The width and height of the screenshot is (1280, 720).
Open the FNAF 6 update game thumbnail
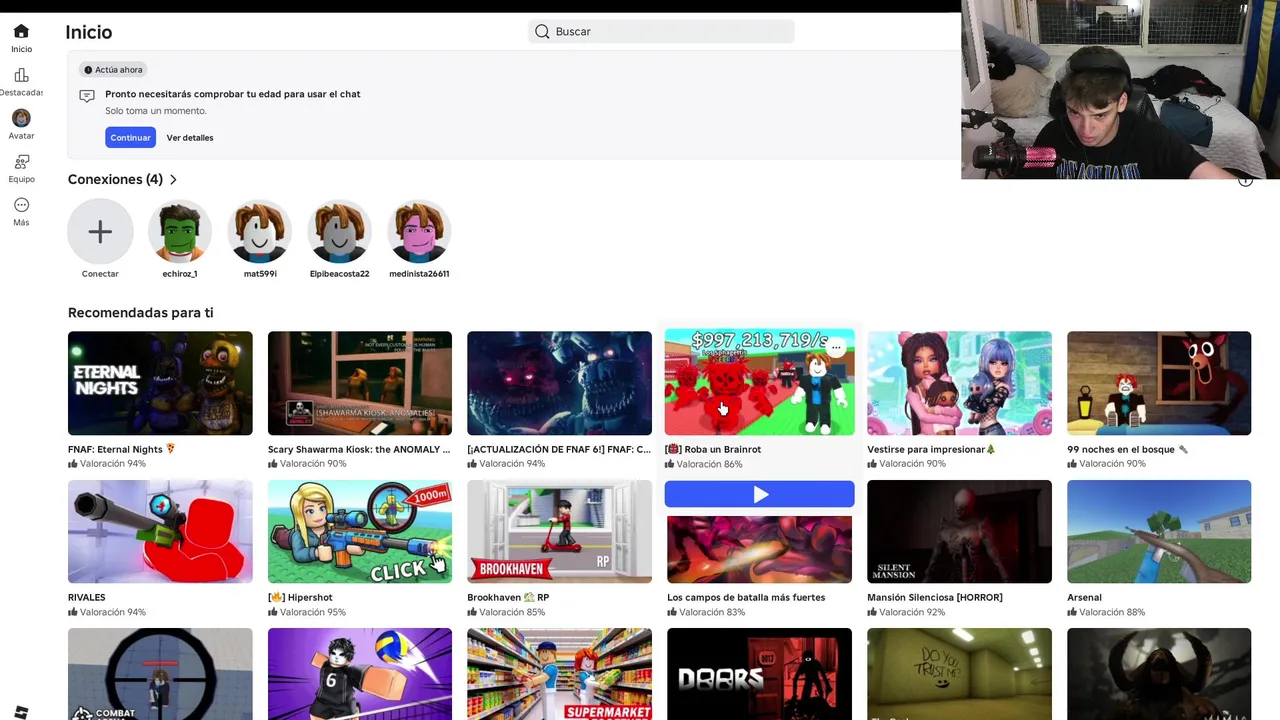coord(559,383)
